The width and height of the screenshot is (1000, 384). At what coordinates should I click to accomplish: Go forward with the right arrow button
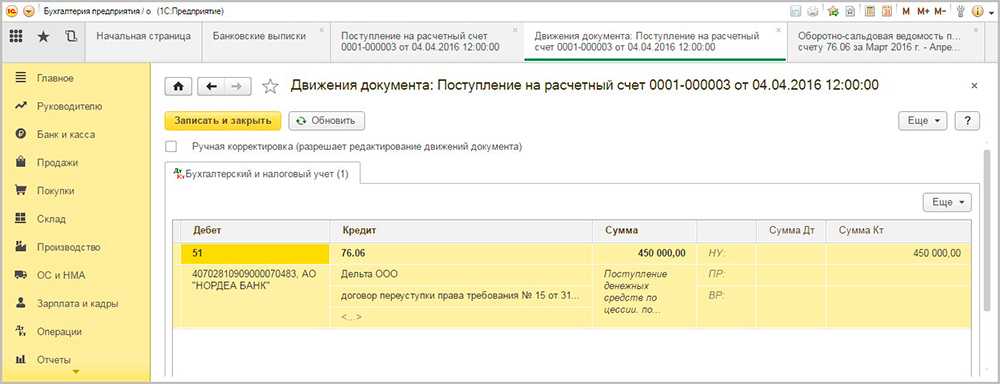[x=237, y=87]
